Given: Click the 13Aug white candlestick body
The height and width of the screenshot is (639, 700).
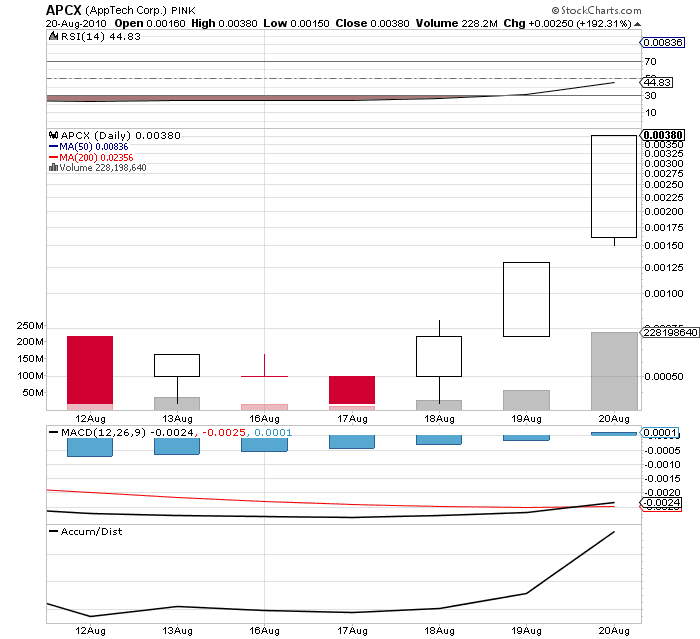Looking at the screenshot, I should click(x=177, y=365).
